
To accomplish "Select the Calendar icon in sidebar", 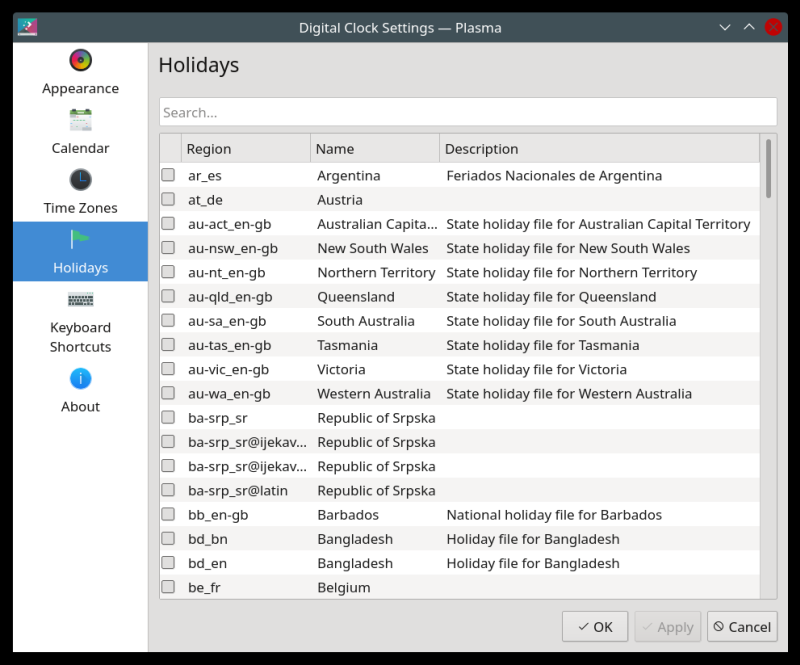I will [80, 121].
